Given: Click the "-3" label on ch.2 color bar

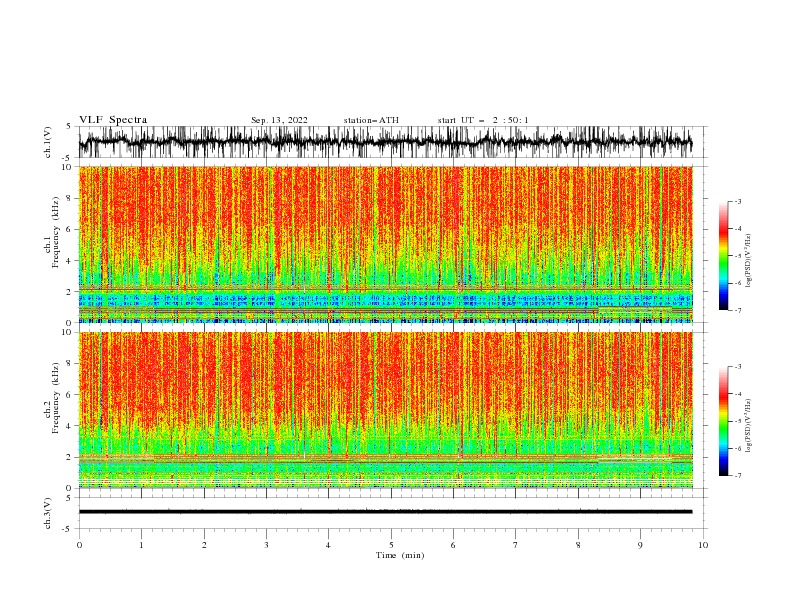Looking at the screenshot, I should pos(738,367).
